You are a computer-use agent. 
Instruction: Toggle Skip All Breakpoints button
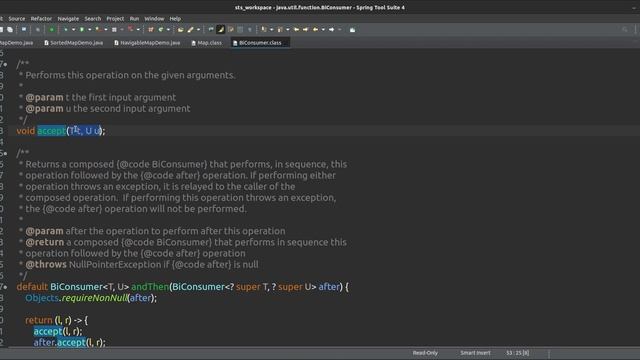tap(38, 29)
